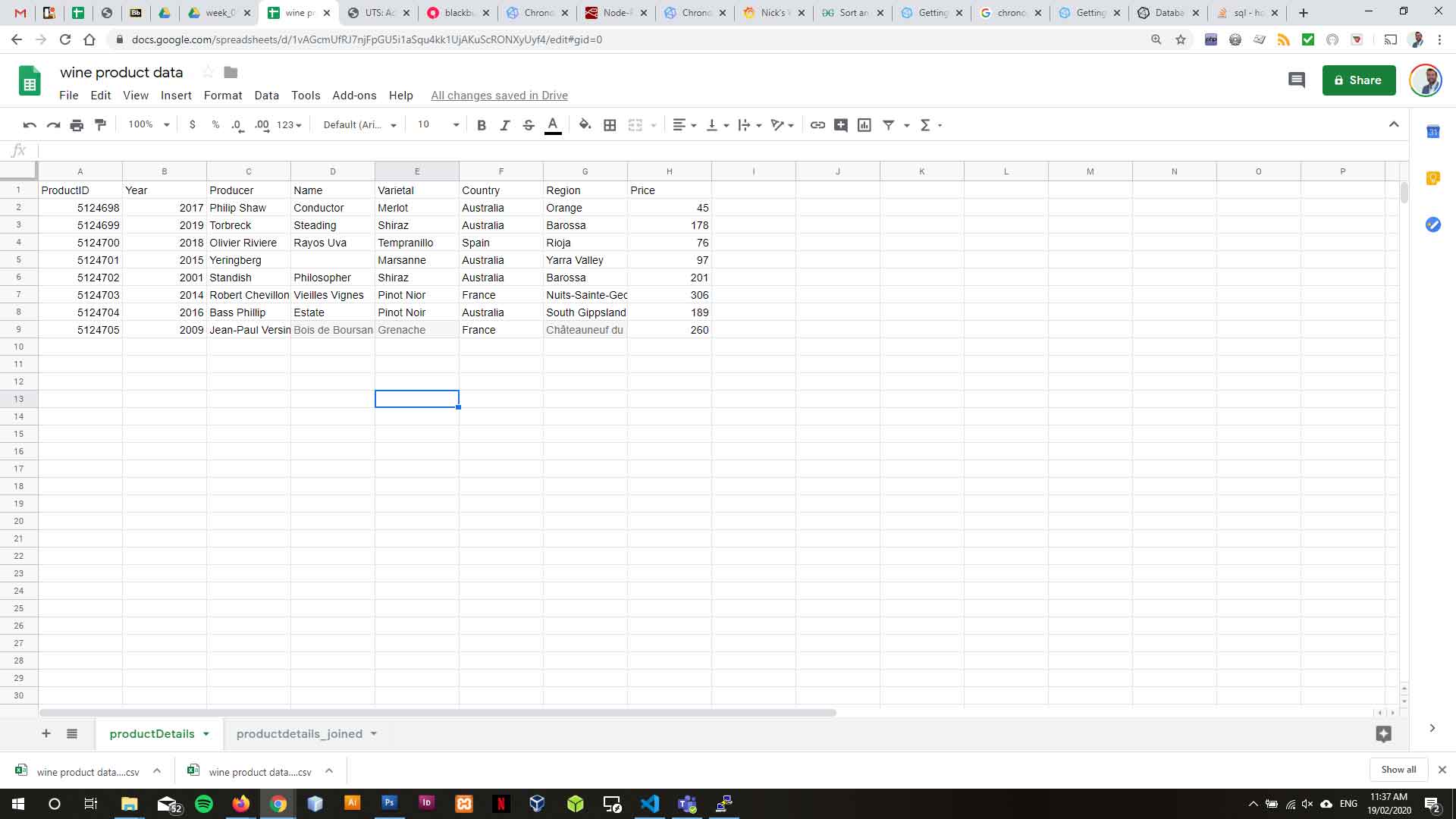Screen dimensions: 1456x819
Task: Open the Explore button at bottom right
Action: [x=1383, y=733]
